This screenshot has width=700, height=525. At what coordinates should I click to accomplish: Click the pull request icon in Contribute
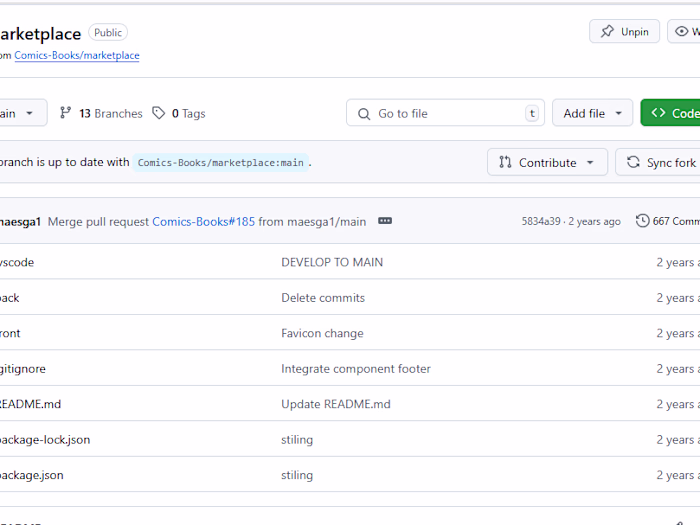coord(505,162)
